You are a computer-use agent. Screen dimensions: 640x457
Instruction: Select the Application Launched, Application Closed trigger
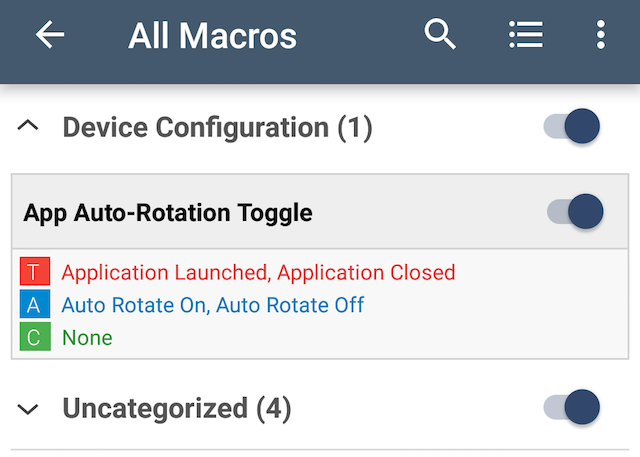[x=258, y=272]
